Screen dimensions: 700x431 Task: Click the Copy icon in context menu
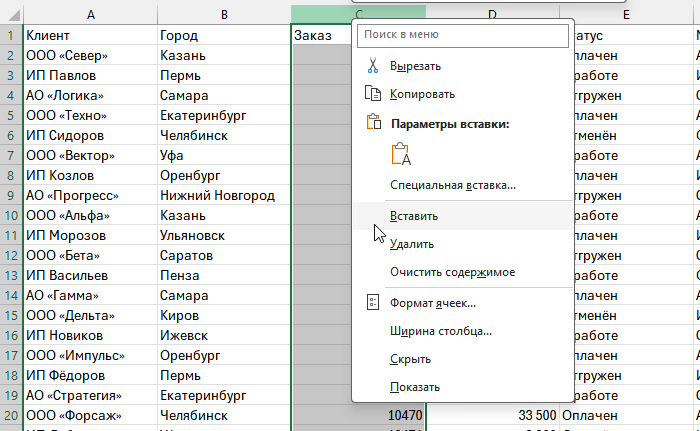point(374,94)
